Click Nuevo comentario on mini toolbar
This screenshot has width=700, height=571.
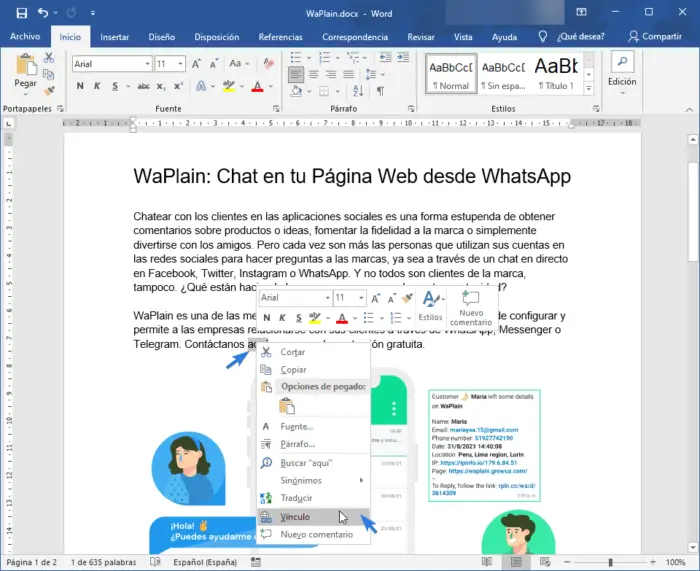coord(471,308)
